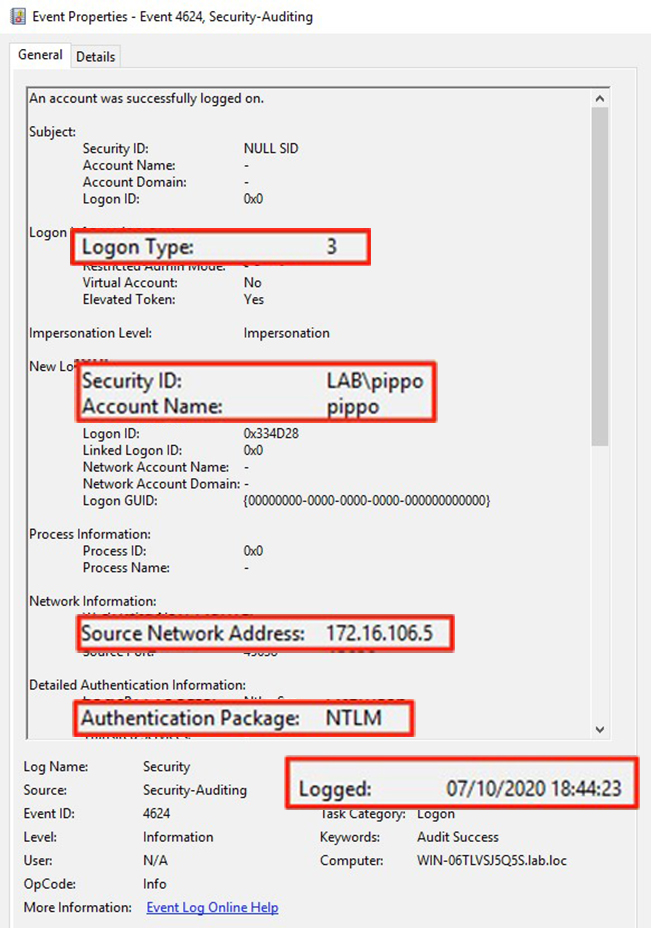Click the 'Detailed Authentication Information:' heading
This screenshot has width=651, height=928.
138,685
